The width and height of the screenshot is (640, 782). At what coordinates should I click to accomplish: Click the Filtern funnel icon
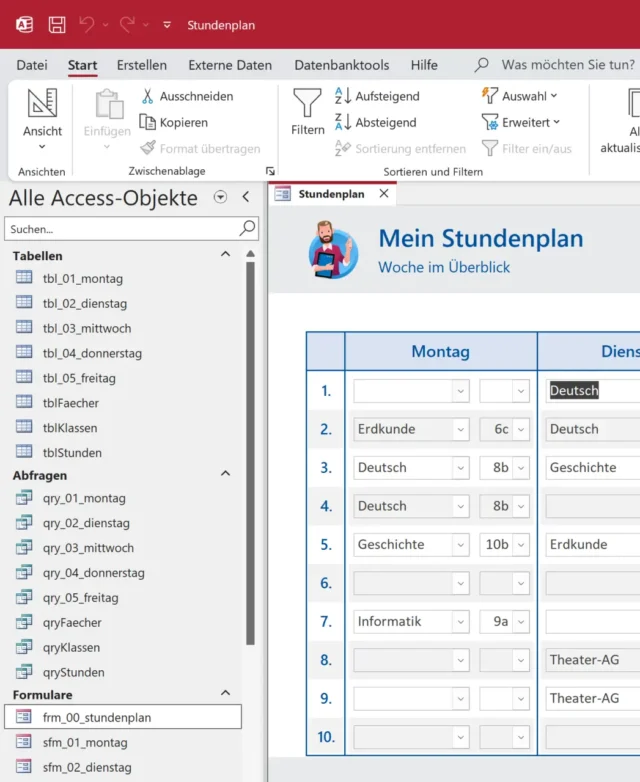point(307,103)
